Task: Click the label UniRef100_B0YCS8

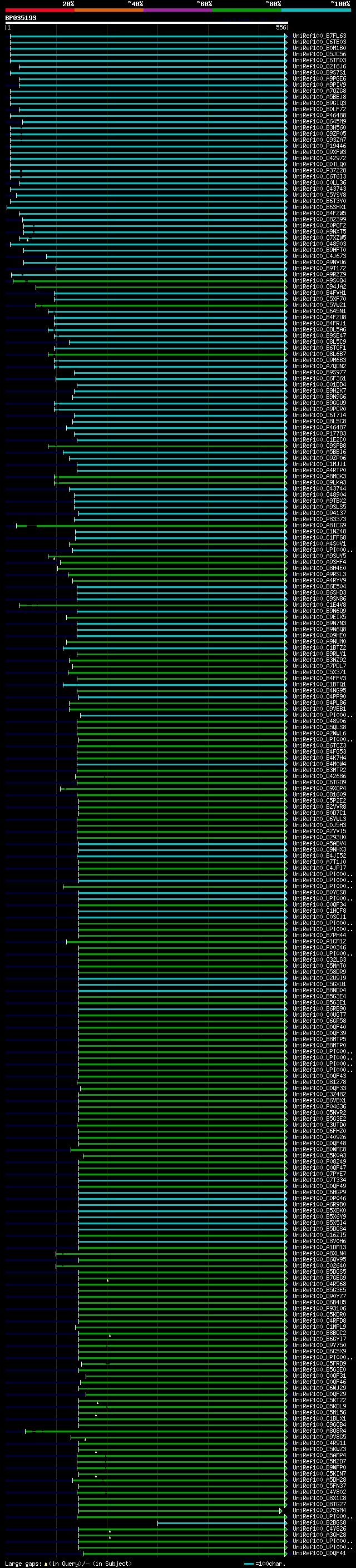Action: [x=319, y=892]
